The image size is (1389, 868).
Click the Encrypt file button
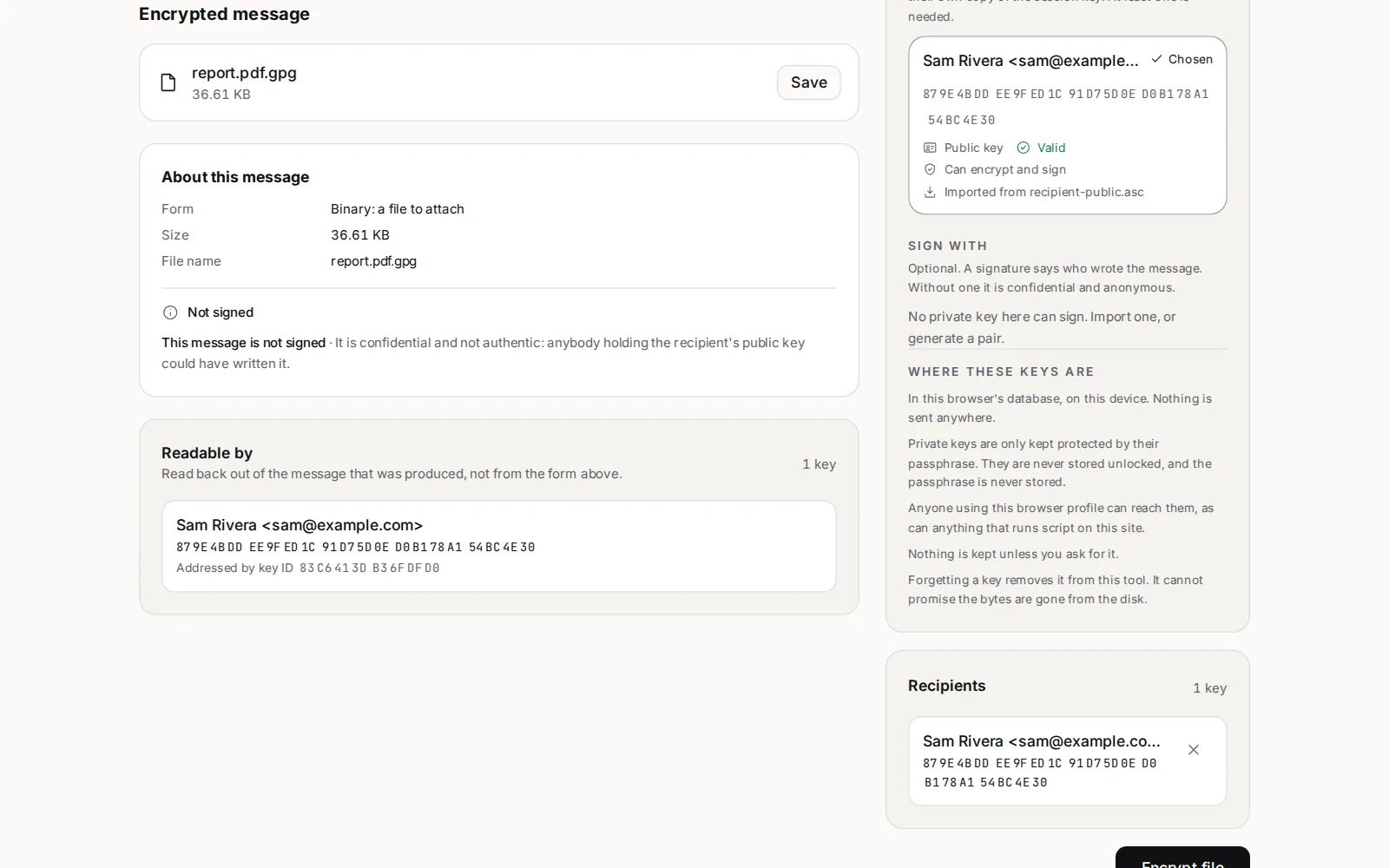(x=1182, y=858)
